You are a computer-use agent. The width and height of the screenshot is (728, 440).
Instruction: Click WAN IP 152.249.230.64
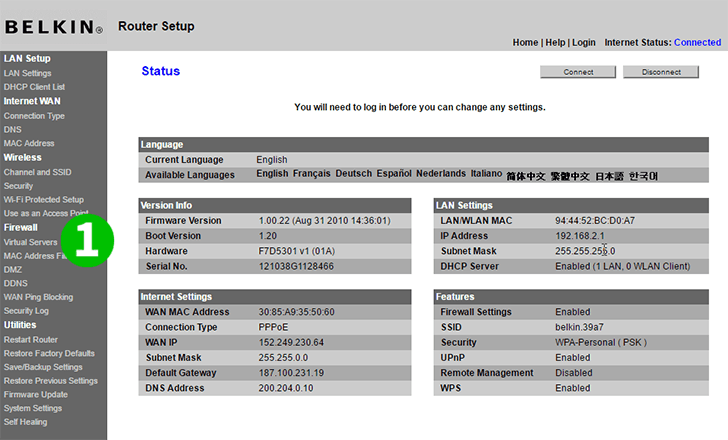291,343
